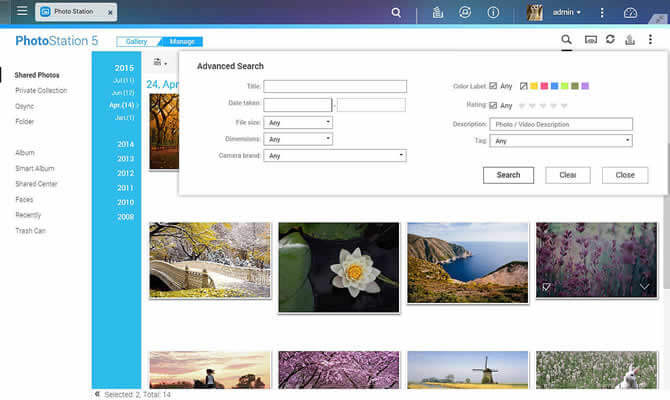Expand the File size dropdown
Screen dimensions: 670x400
click(x=300, y=123)
